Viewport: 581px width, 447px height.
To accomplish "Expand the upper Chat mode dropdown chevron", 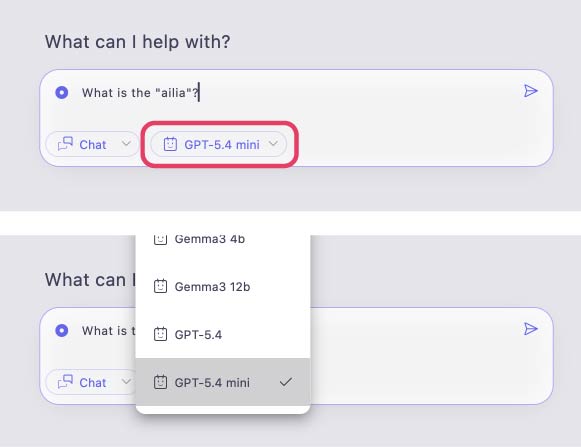I will 126,143.
